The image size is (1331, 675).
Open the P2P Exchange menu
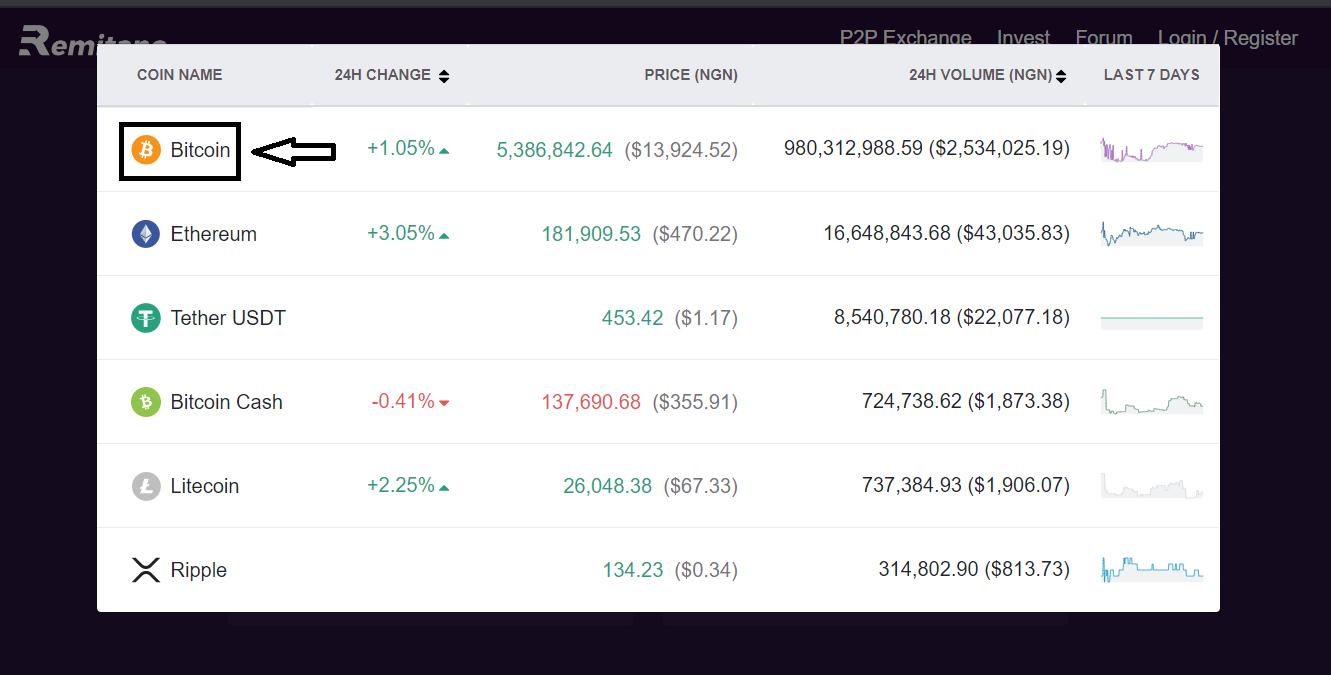(x=905, y=38)
